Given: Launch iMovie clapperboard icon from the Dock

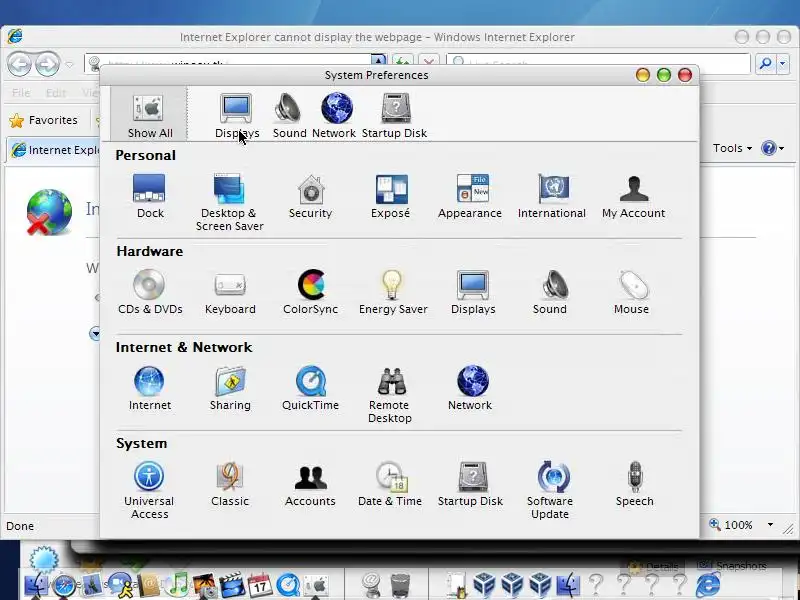Looking at the screenshot, I should [x=232, y=585].
